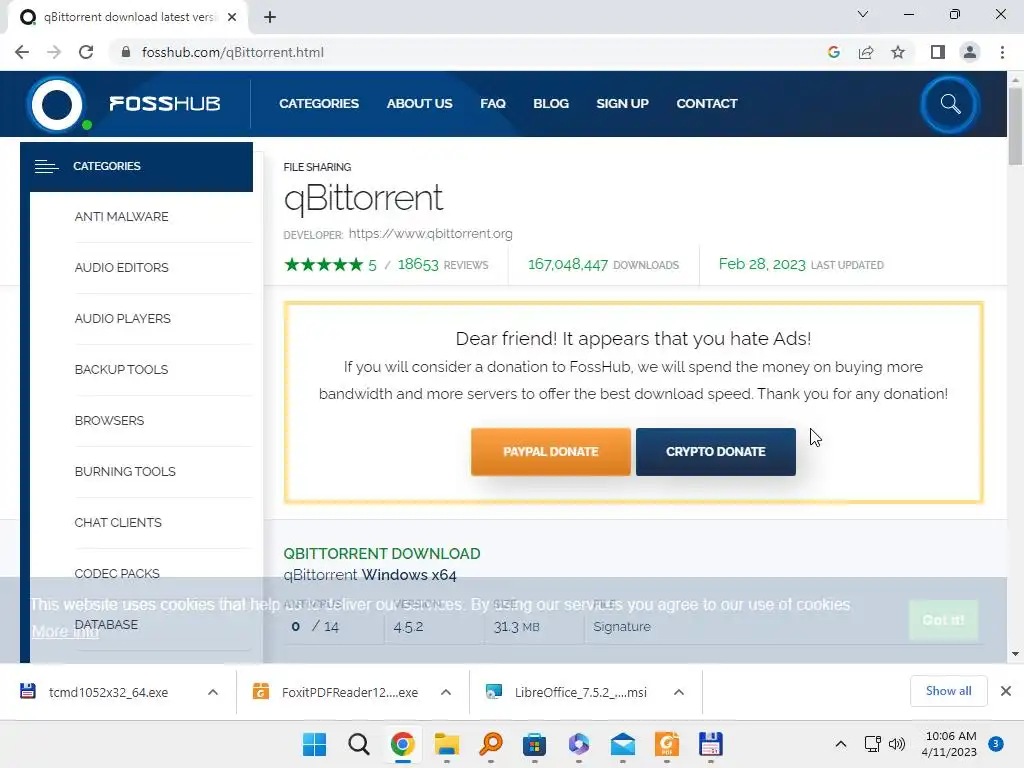Click the address bar URL field
Image resolution: width=1024 pixels, height=768 pixels.
[470, 52]
